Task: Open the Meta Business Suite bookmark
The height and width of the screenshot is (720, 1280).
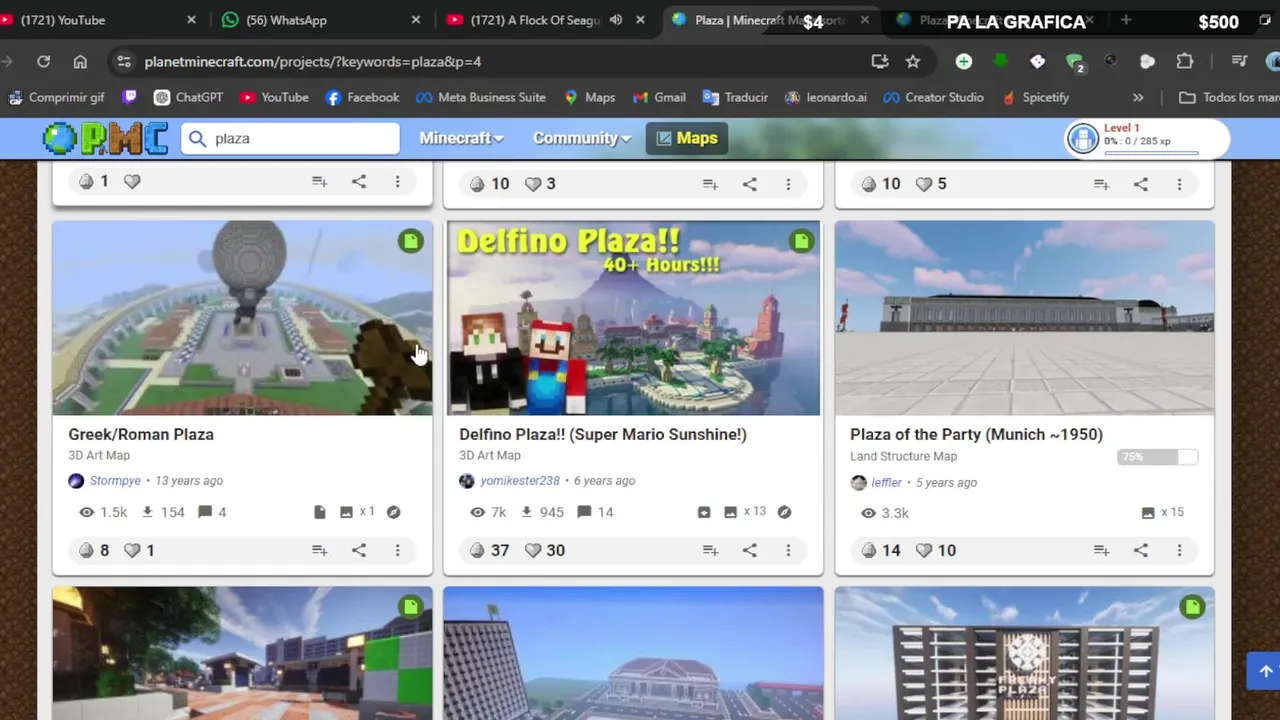Action: [x=481, y=97]
